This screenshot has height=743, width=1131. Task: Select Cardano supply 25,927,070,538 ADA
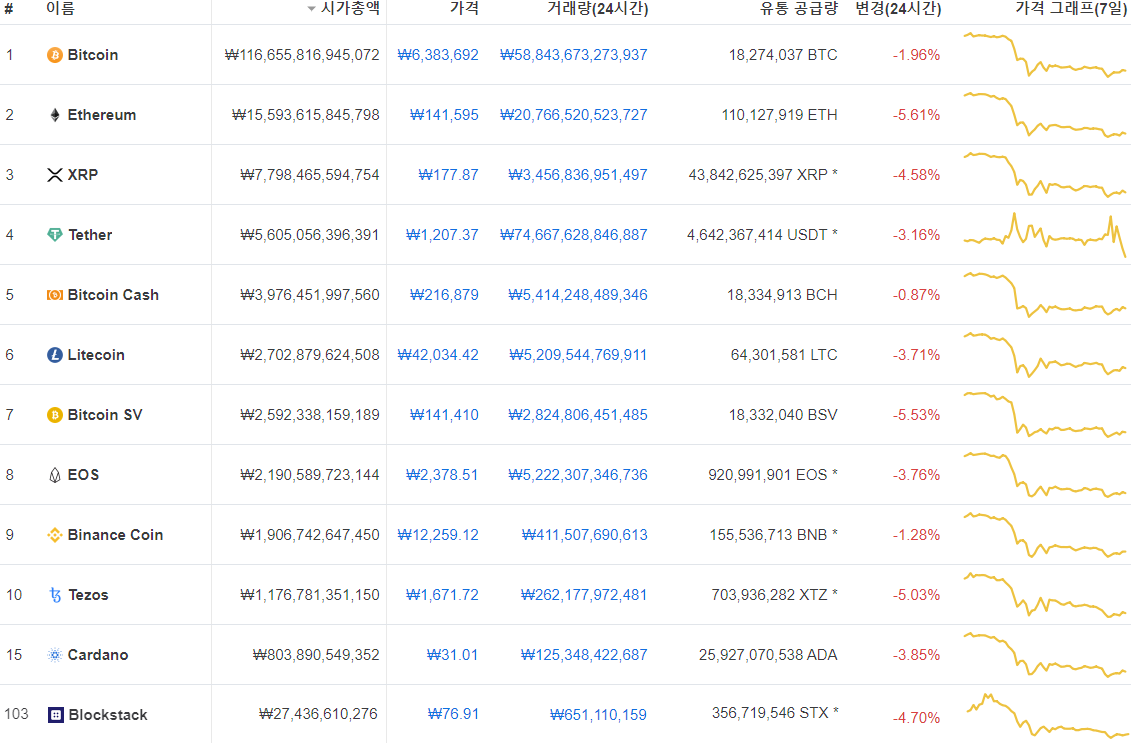tap(768, 655)
